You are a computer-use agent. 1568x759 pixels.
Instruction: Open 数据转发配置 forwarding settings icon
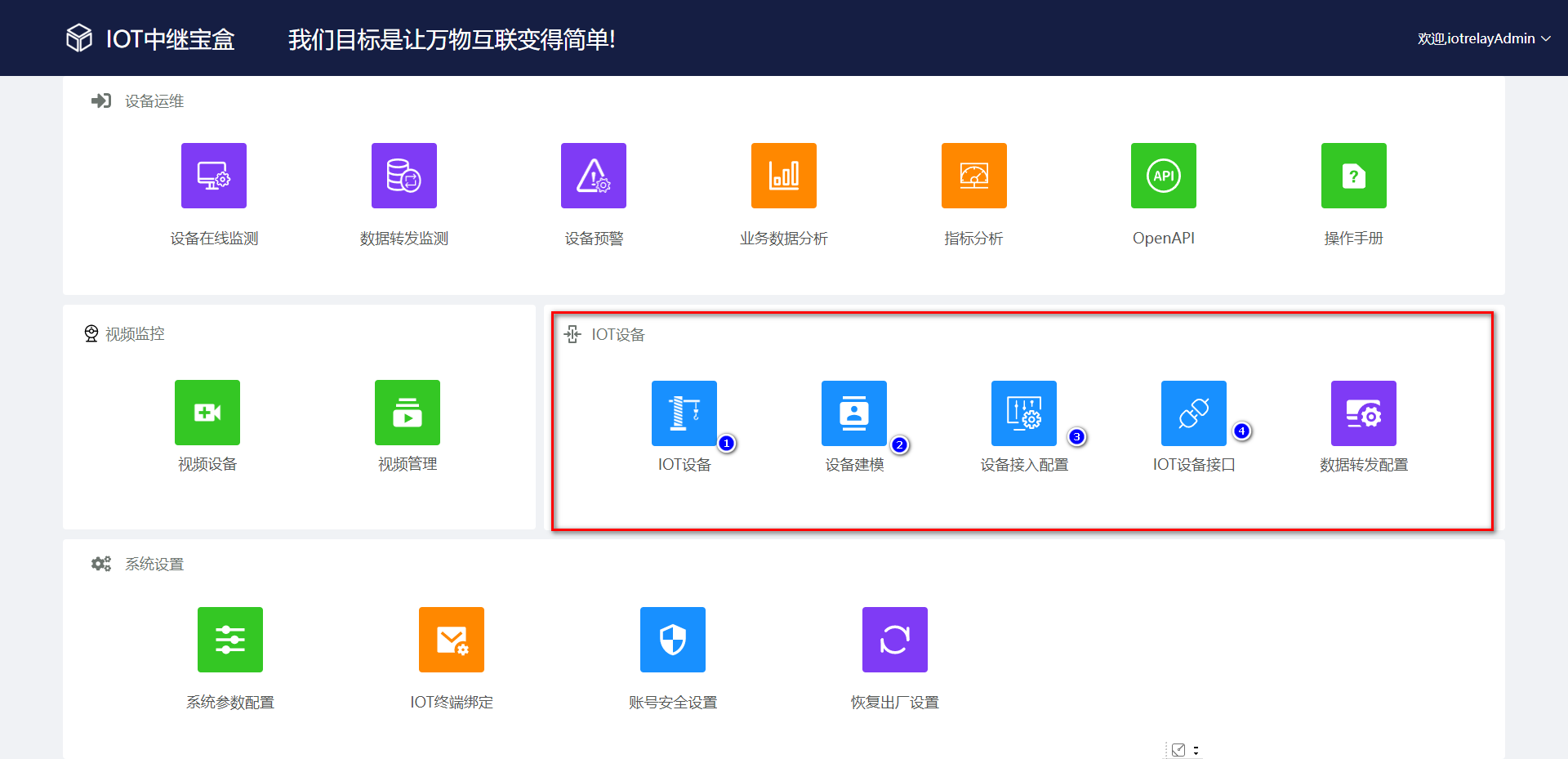point(1364,413)
